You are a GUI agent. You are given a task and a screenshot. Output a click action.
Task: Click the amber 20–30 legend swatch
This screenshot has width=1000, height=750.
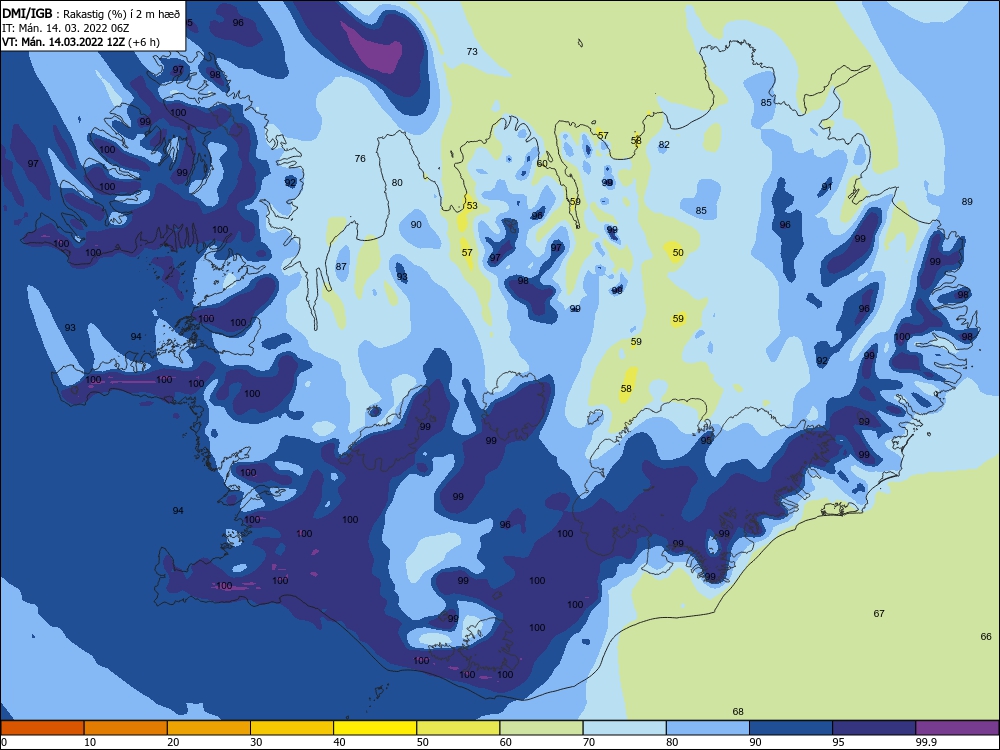tap(209, 728)
